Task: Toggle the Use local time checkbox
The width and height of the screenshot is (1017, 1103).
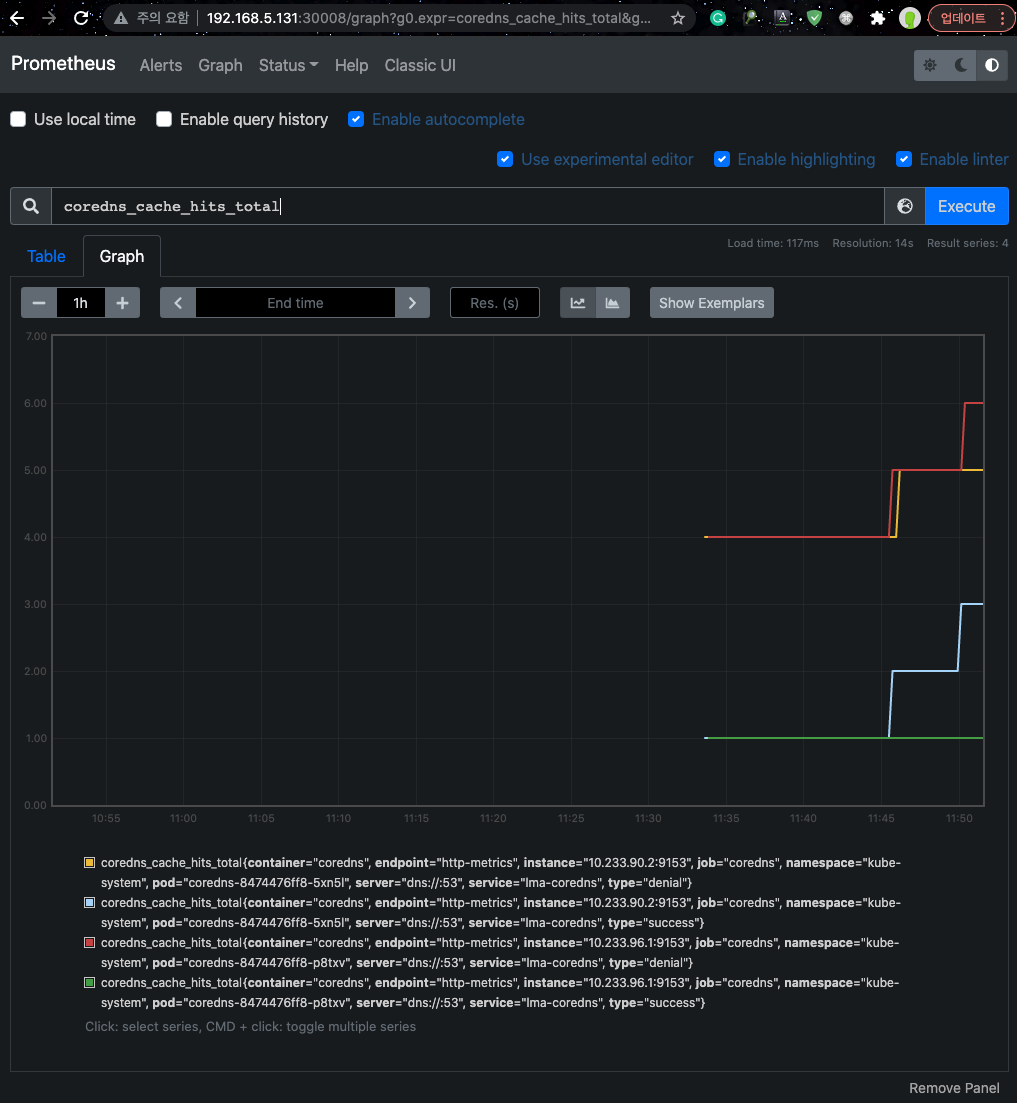Action: click(18, 120)
